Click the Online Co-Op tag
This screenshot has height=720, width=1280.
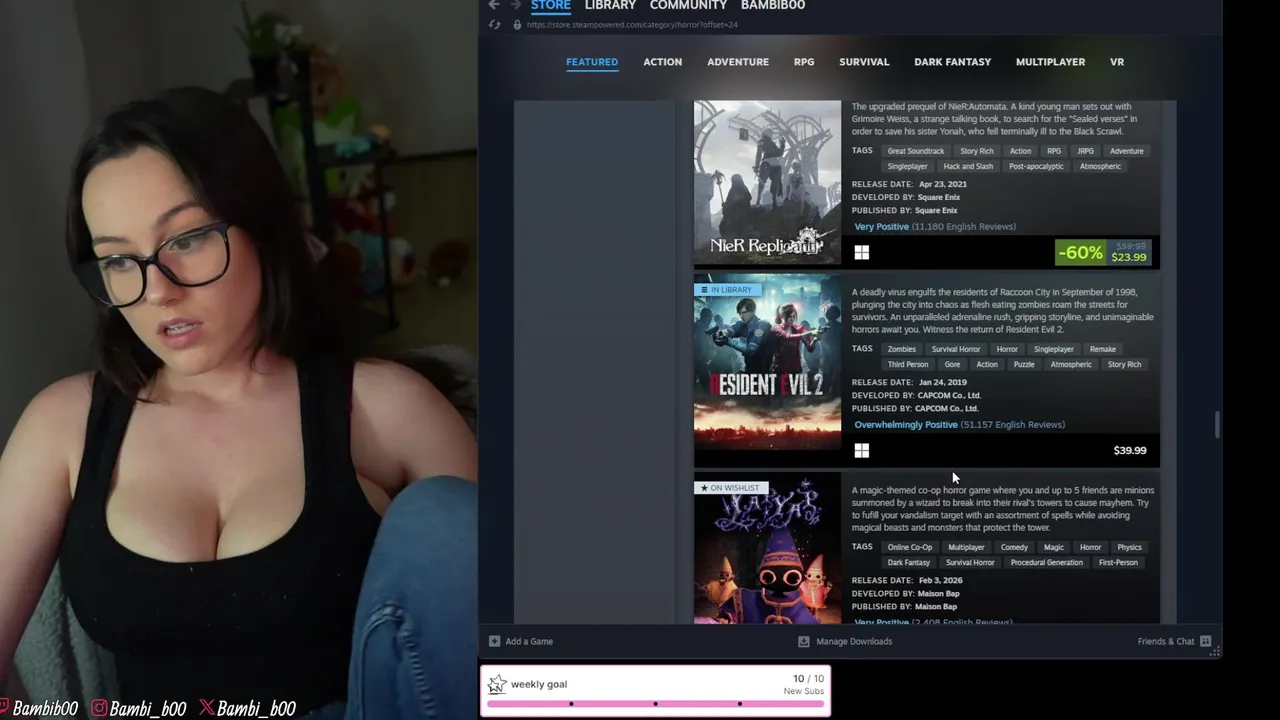point(909,547)
